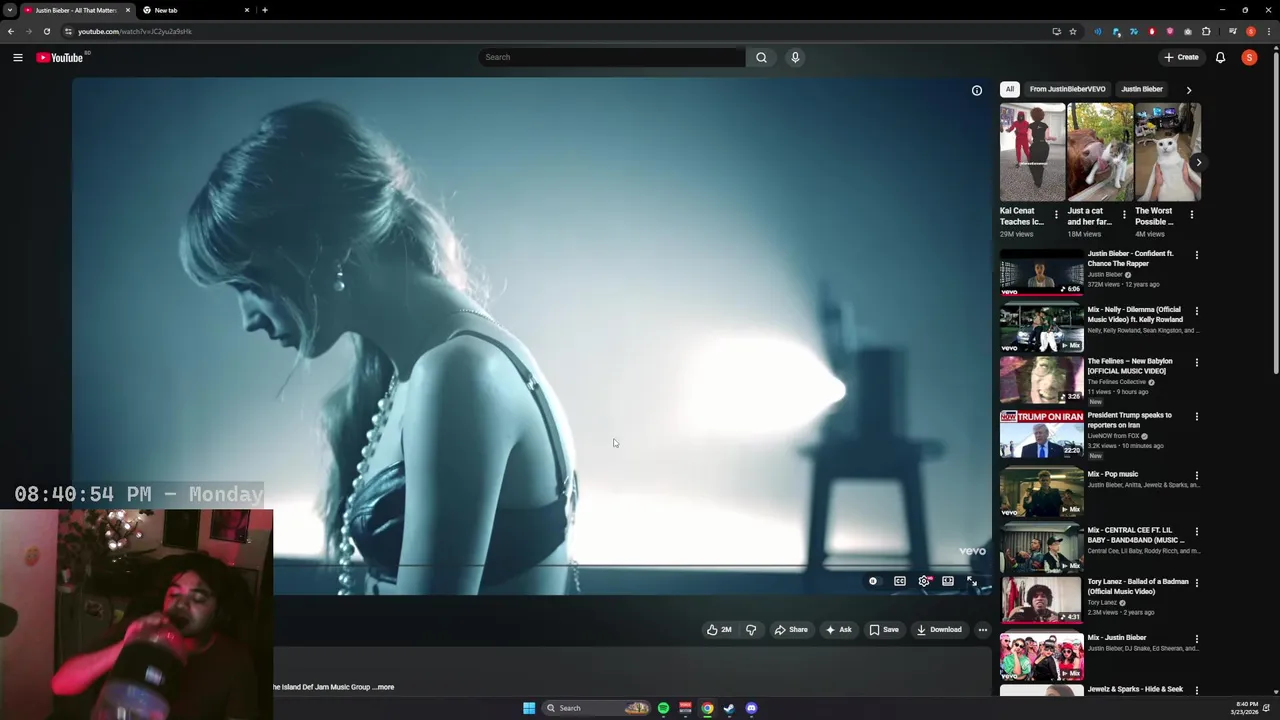Image resolution: width=1280 pixels, height=720 pixels.
Task: Open the YouTube account avatar menu
Action: point(1249,58)
